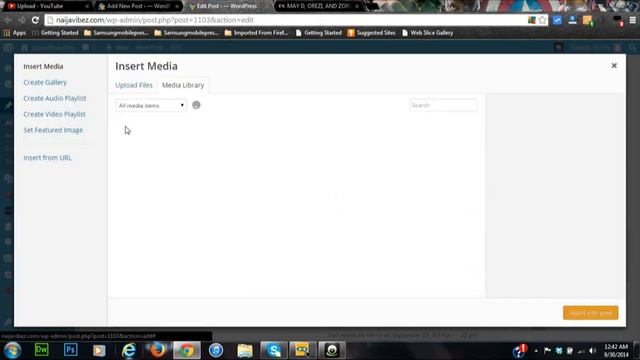Launch Dreamweaver from the taskbar
The width and height of the screenshot is (640, 360).
[x=42, y=350]
